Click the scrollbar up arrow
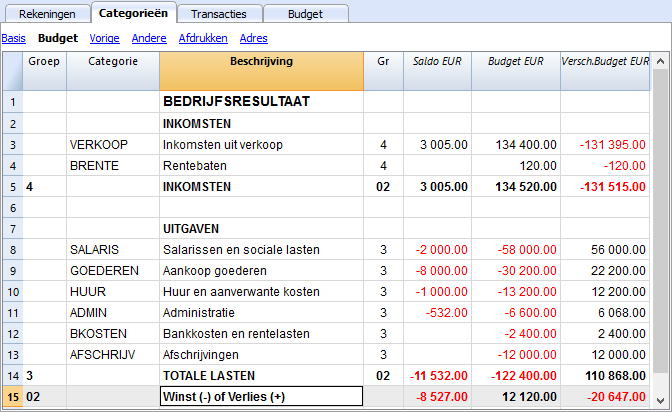Image resolution: width=672 pixels, height=412 pixels. [660, 61]
